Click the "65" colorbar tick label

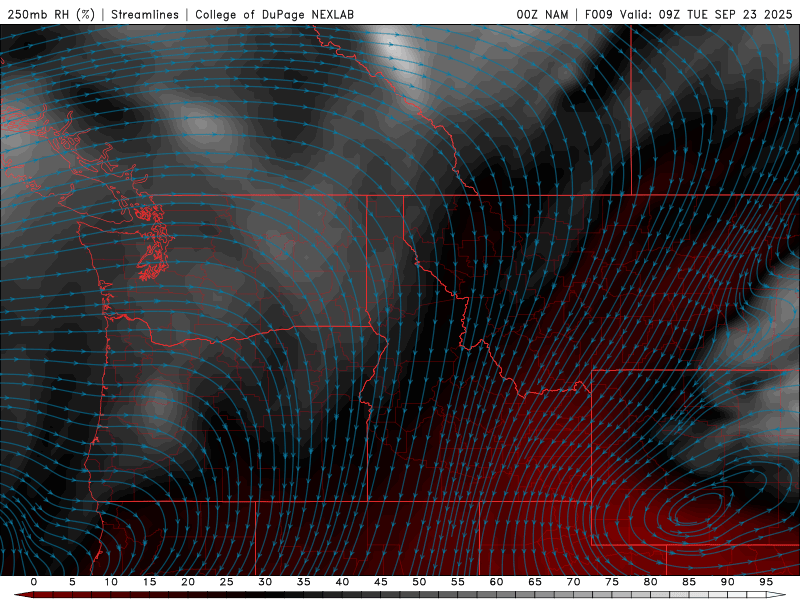(x=535, y=582)
